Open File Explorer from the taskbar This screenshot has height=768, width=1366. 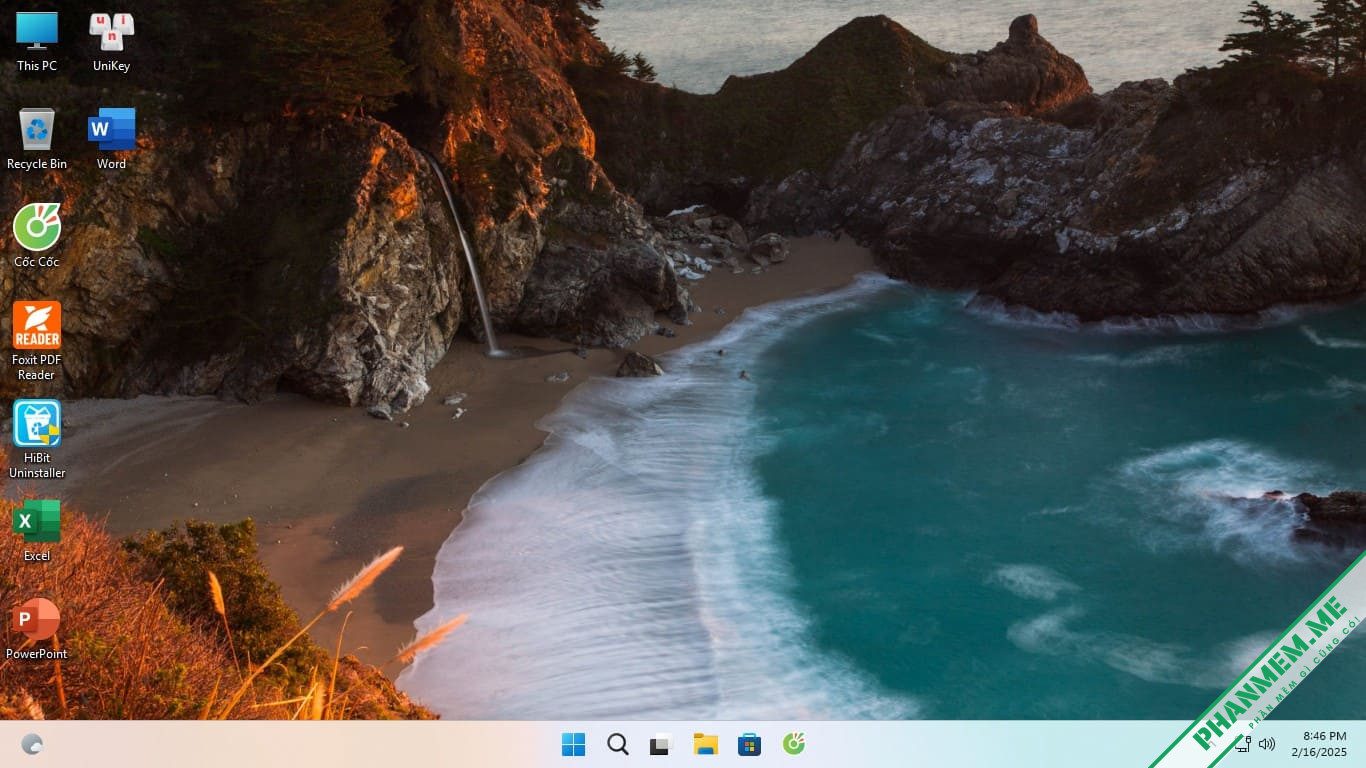706,744
